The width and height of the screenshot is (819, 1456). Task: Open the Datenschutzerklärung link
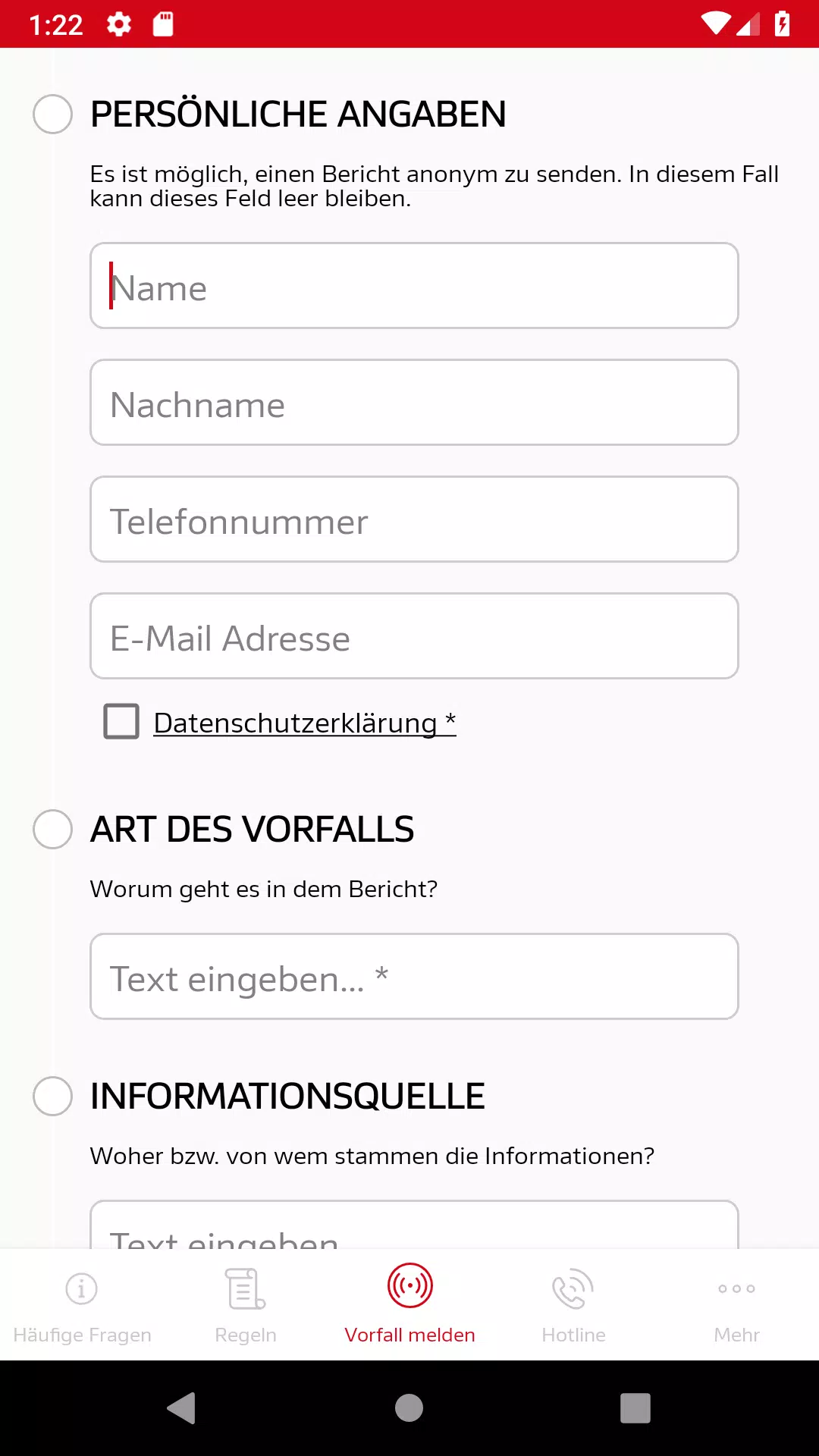(x=305, y=723)
